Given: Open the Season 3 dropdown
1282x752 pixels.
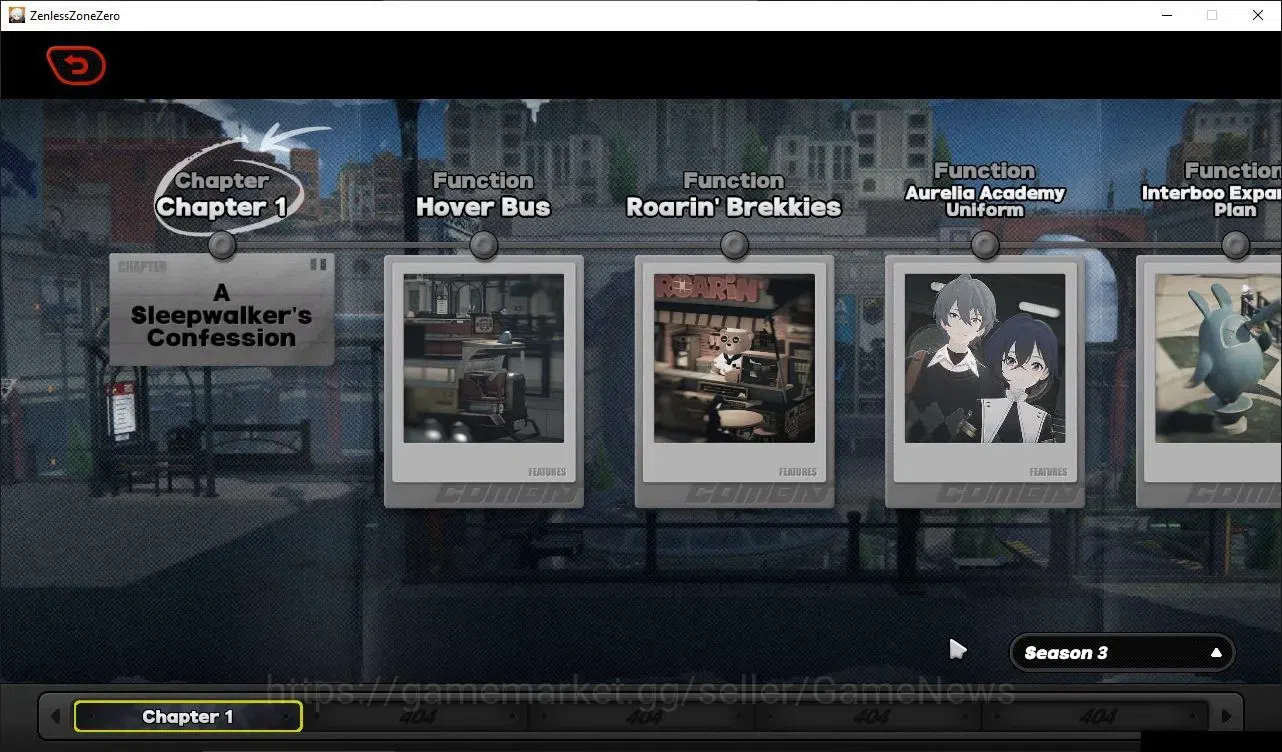Looking at the screenshot, I should click(1123, 653).
